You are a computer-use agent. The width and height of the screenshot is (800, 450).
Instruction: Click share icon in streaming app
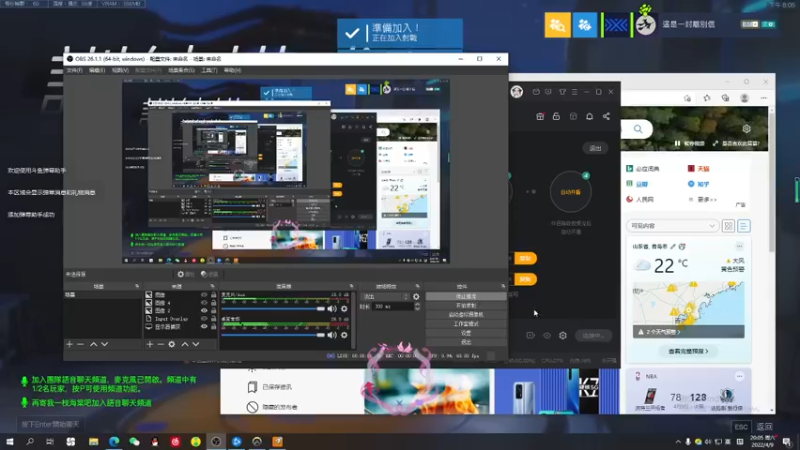click(606, 116)
